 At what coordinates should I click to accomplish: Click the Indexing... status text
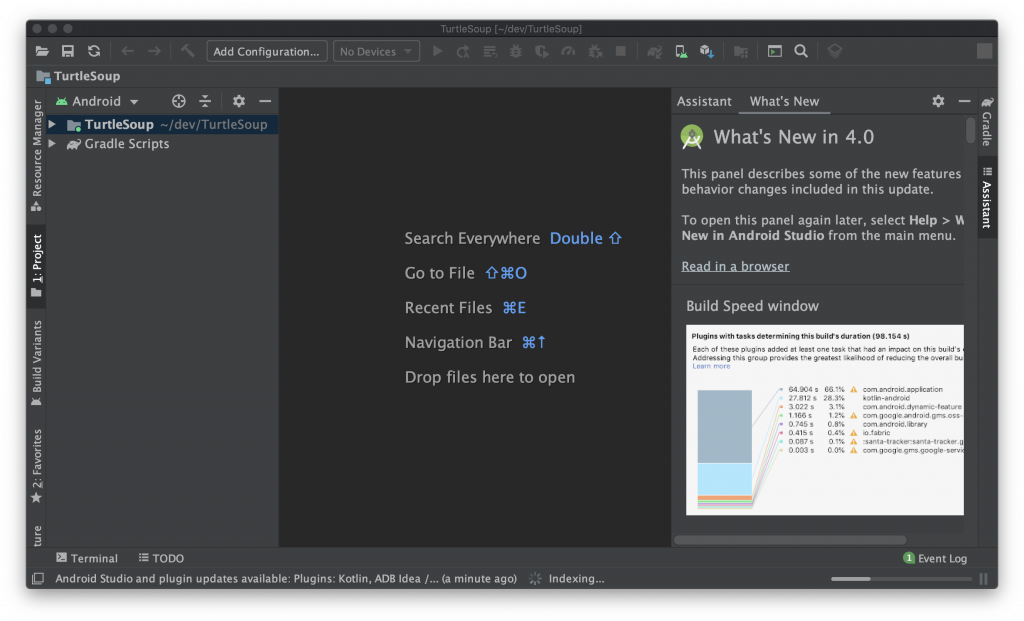coord(576,579)
